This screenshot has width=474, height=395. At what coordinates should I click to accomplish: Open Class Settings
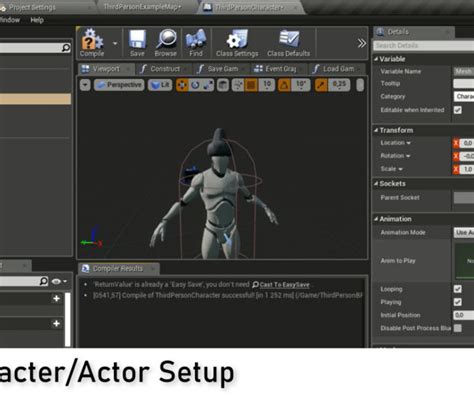(237, 43)
